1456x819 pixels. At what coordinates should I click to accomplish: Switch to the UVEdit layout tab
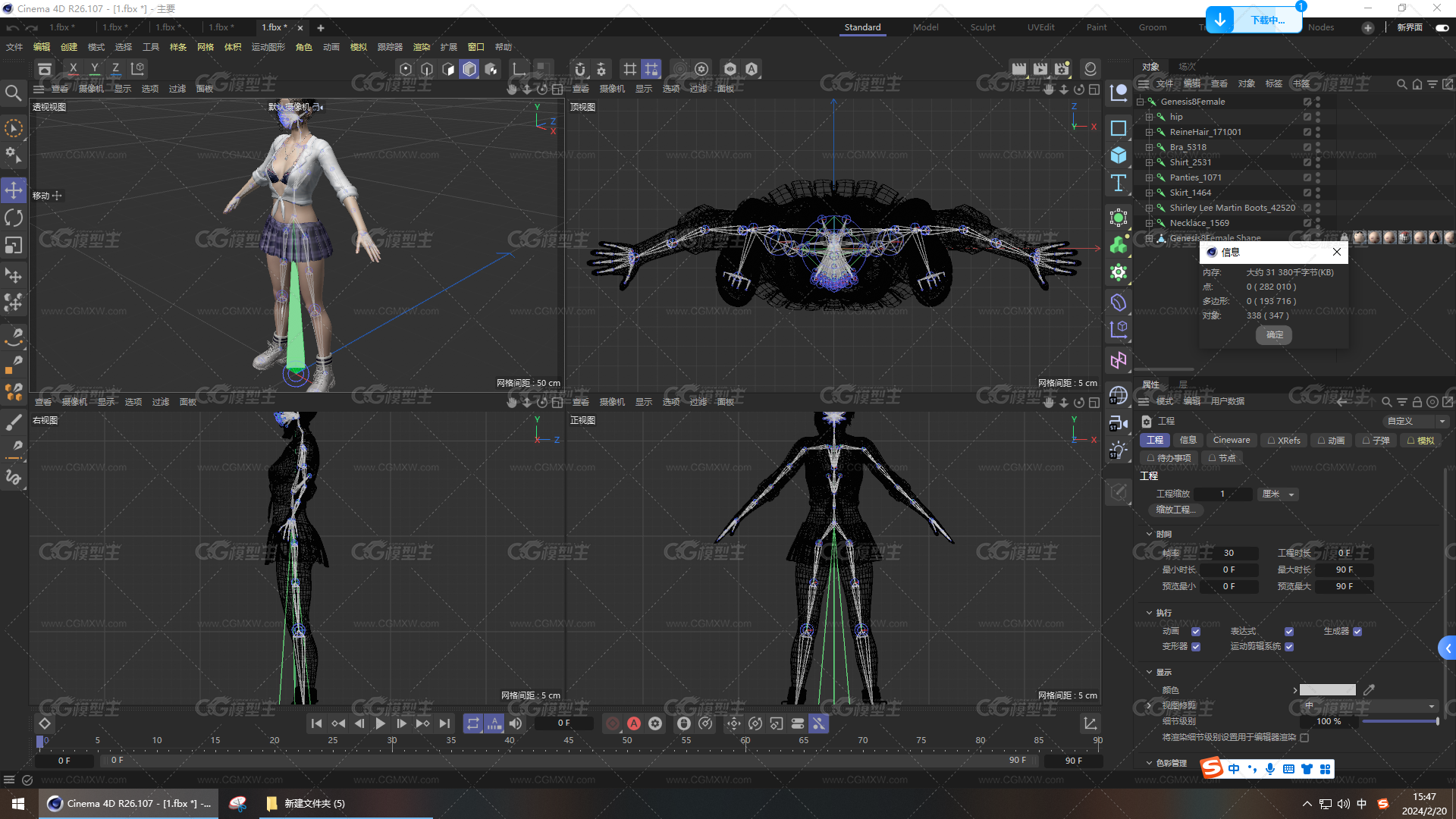pos(1040,27)
